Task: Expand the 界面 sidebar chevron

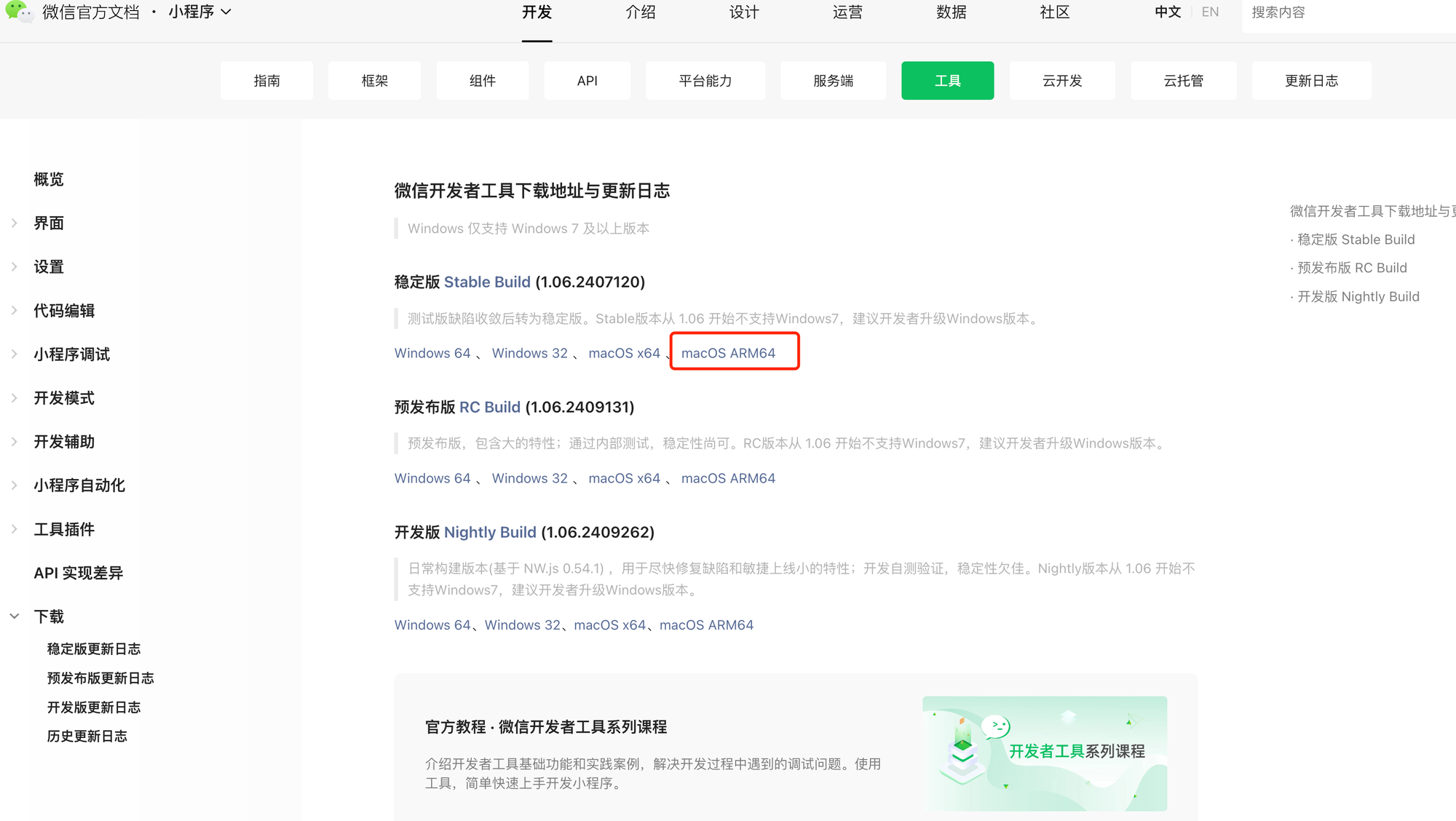Action: 14,223
